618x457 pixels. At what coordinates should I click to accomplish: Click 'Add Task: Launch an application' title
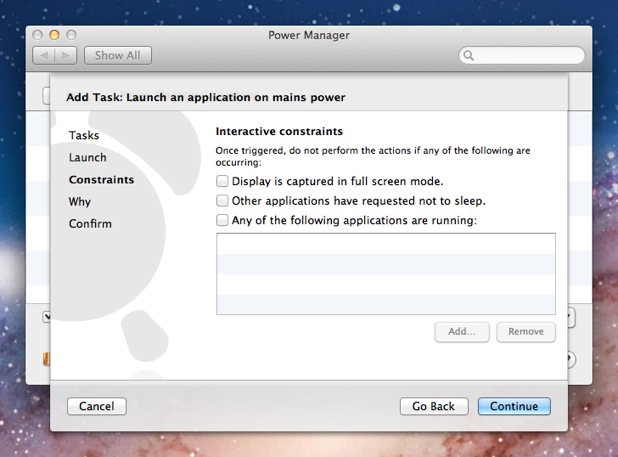206,97
